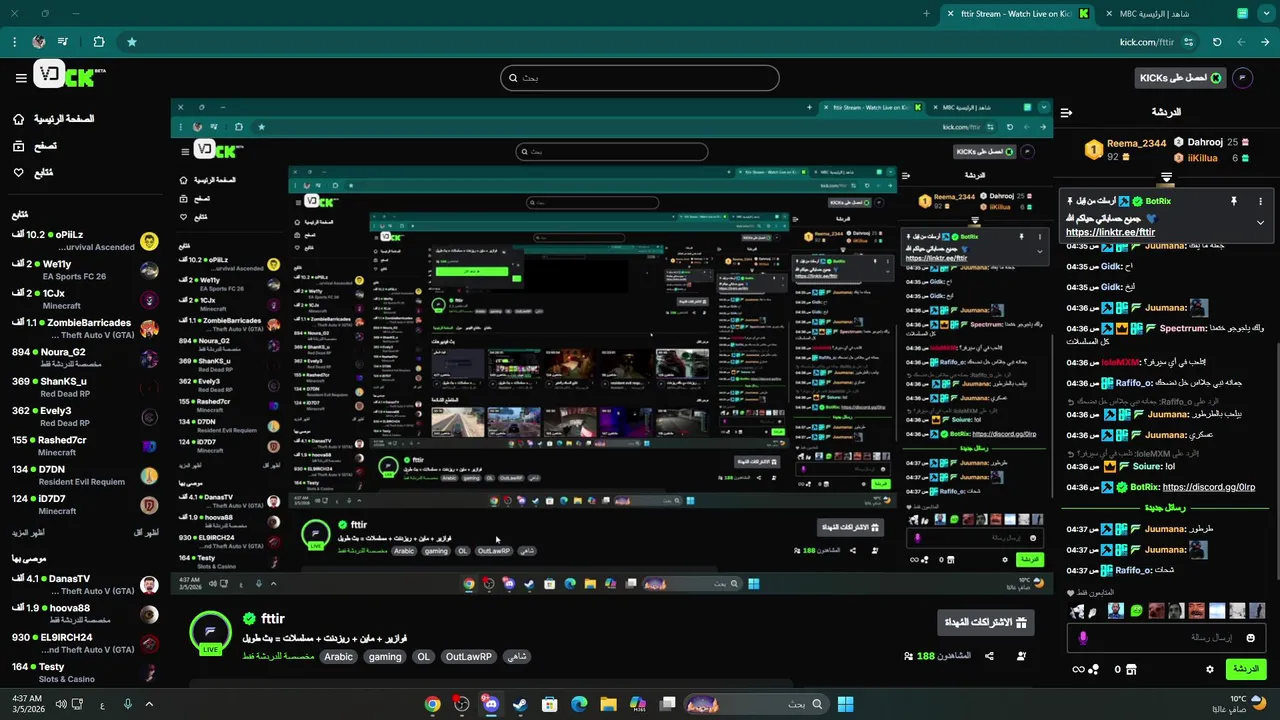Click the message input box

1168,638
